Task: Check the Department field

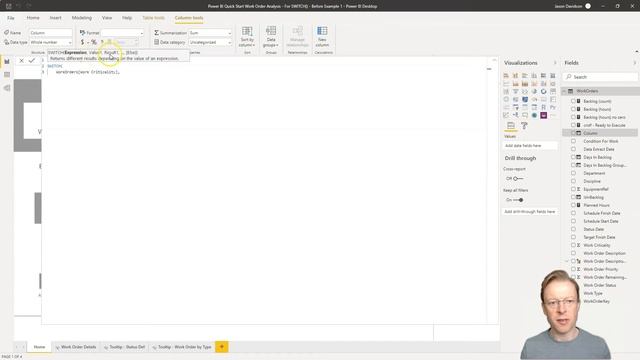Action: point(573,173)
